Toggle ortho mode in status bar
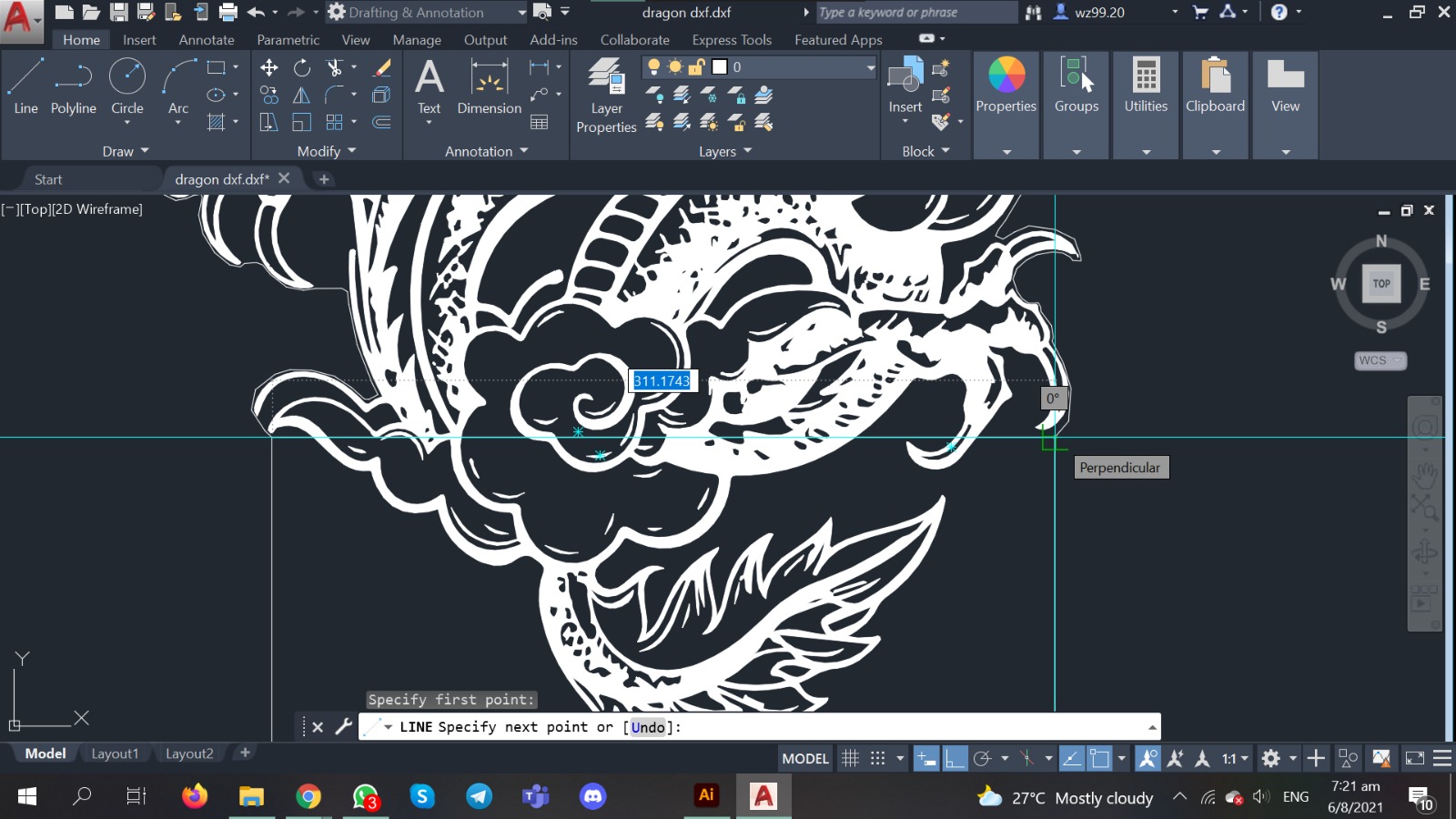This screenshot has width=1456, height=819. click(954, 758)
